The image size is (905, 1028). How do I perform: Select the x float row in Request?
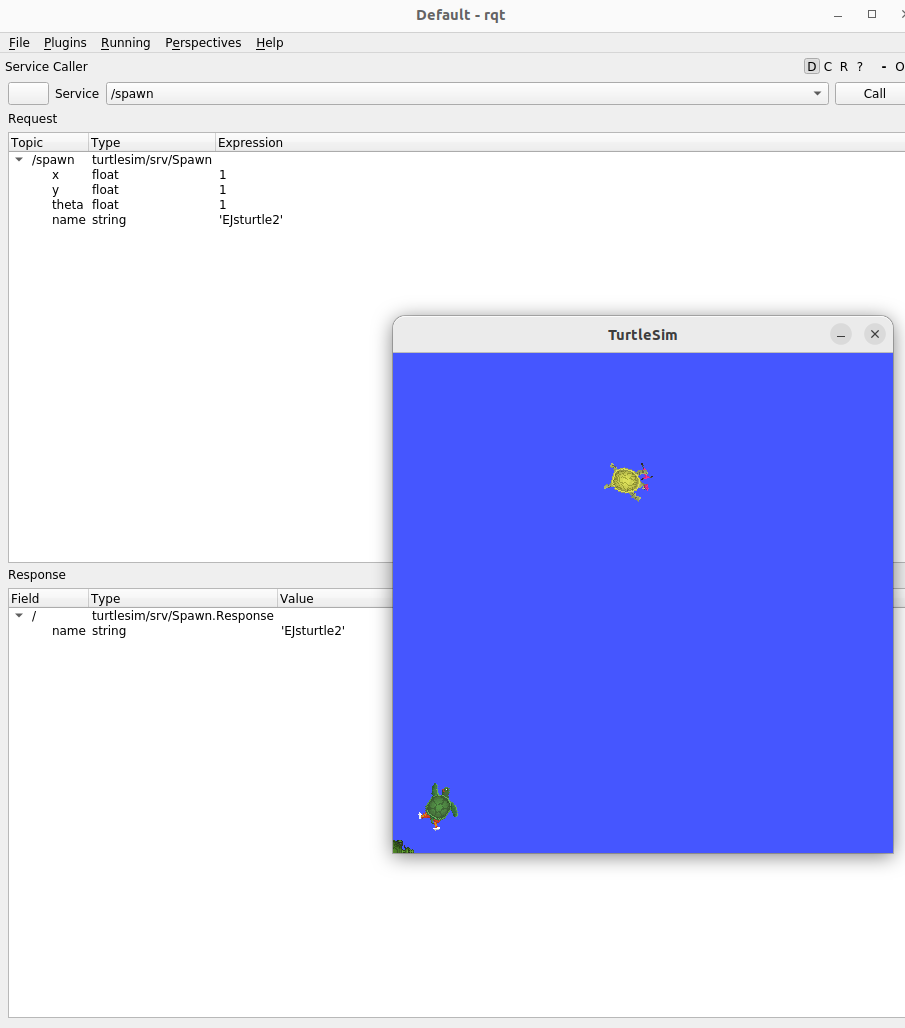[x=456, y=174]
